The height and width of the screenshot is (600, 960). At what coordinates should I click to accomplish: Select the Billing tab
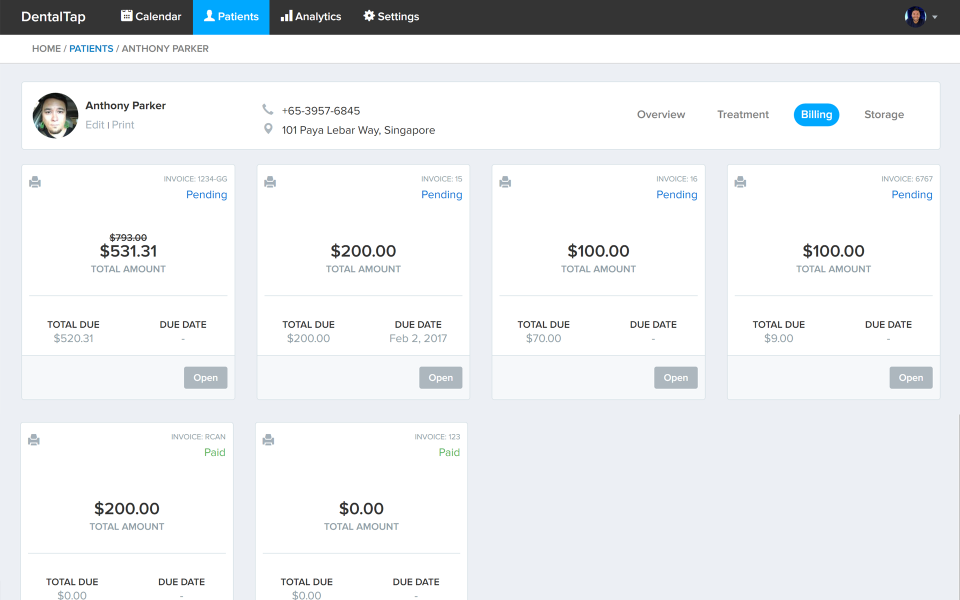tap(816, 114)
